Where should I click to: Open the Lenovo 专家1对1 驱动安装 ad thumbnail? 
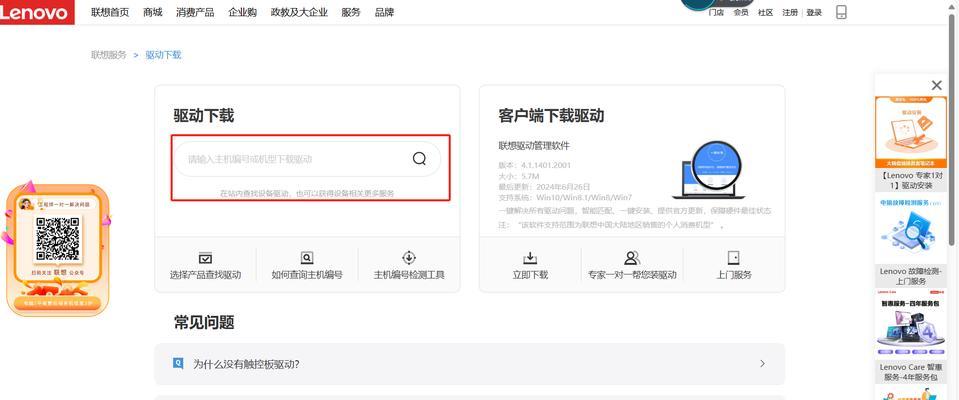[911, 132]
